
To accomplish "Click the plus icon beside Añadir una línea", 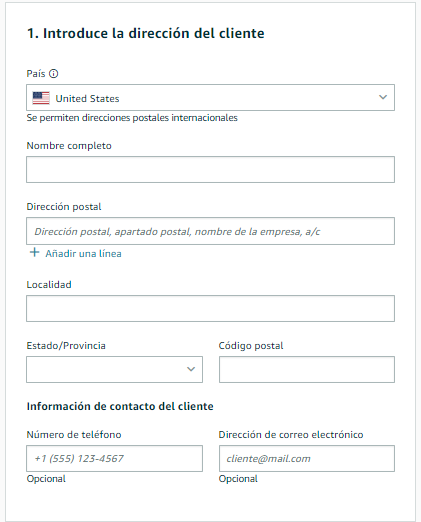I will coord(34,253).
